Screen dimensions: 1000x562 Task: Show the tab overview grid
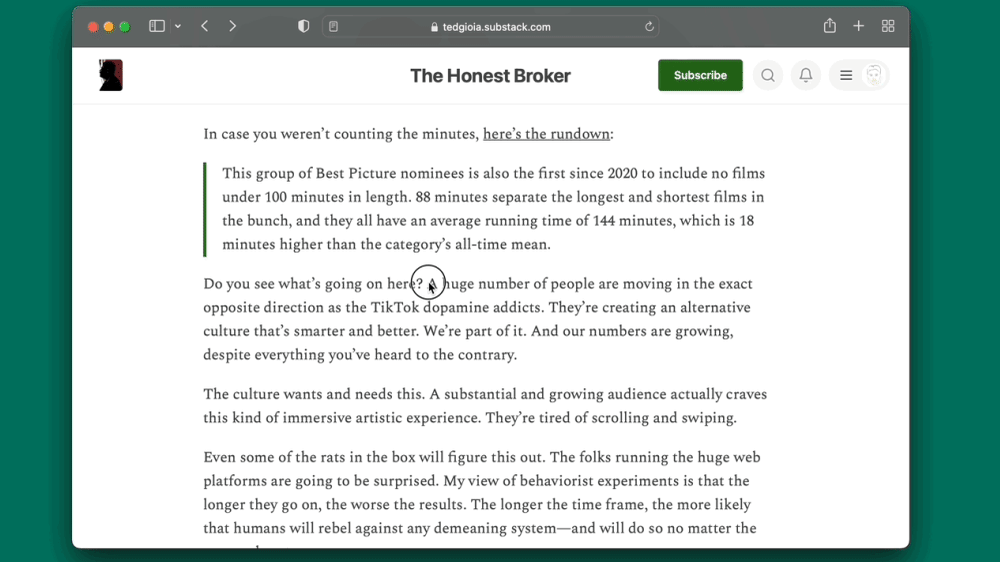(x=888, y=26)
